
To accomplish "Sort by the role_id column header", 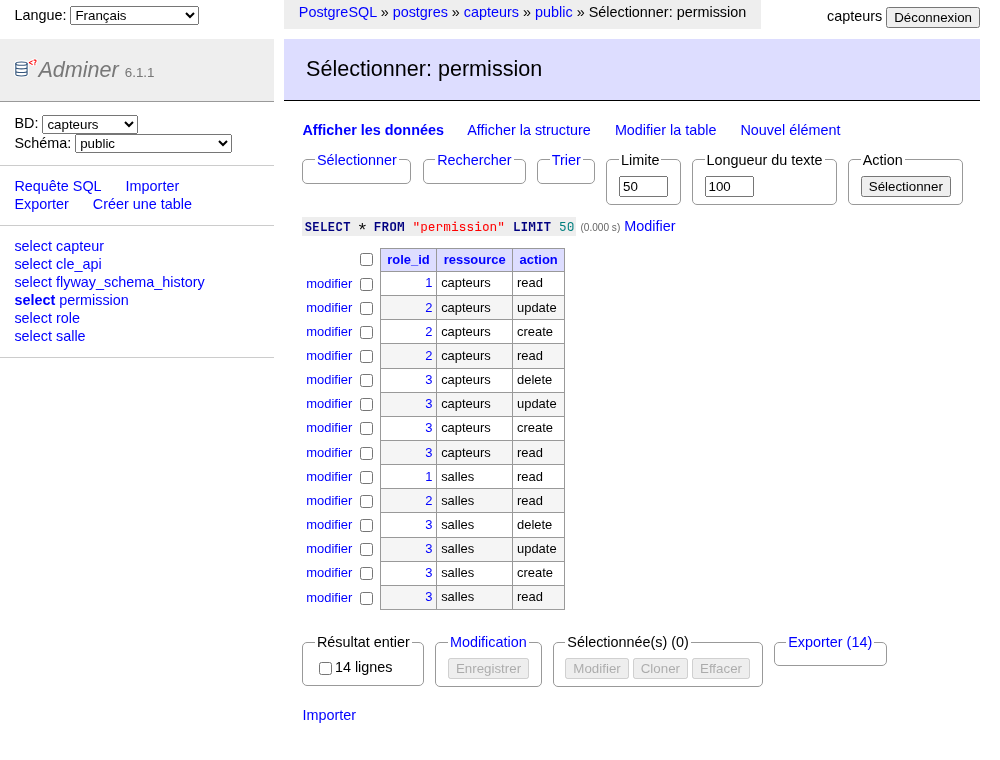I will (x=408, y=259).
